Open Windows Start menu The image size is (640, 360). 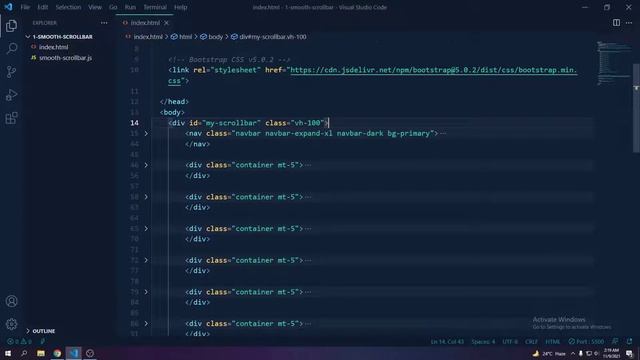(x=8, y=353)
